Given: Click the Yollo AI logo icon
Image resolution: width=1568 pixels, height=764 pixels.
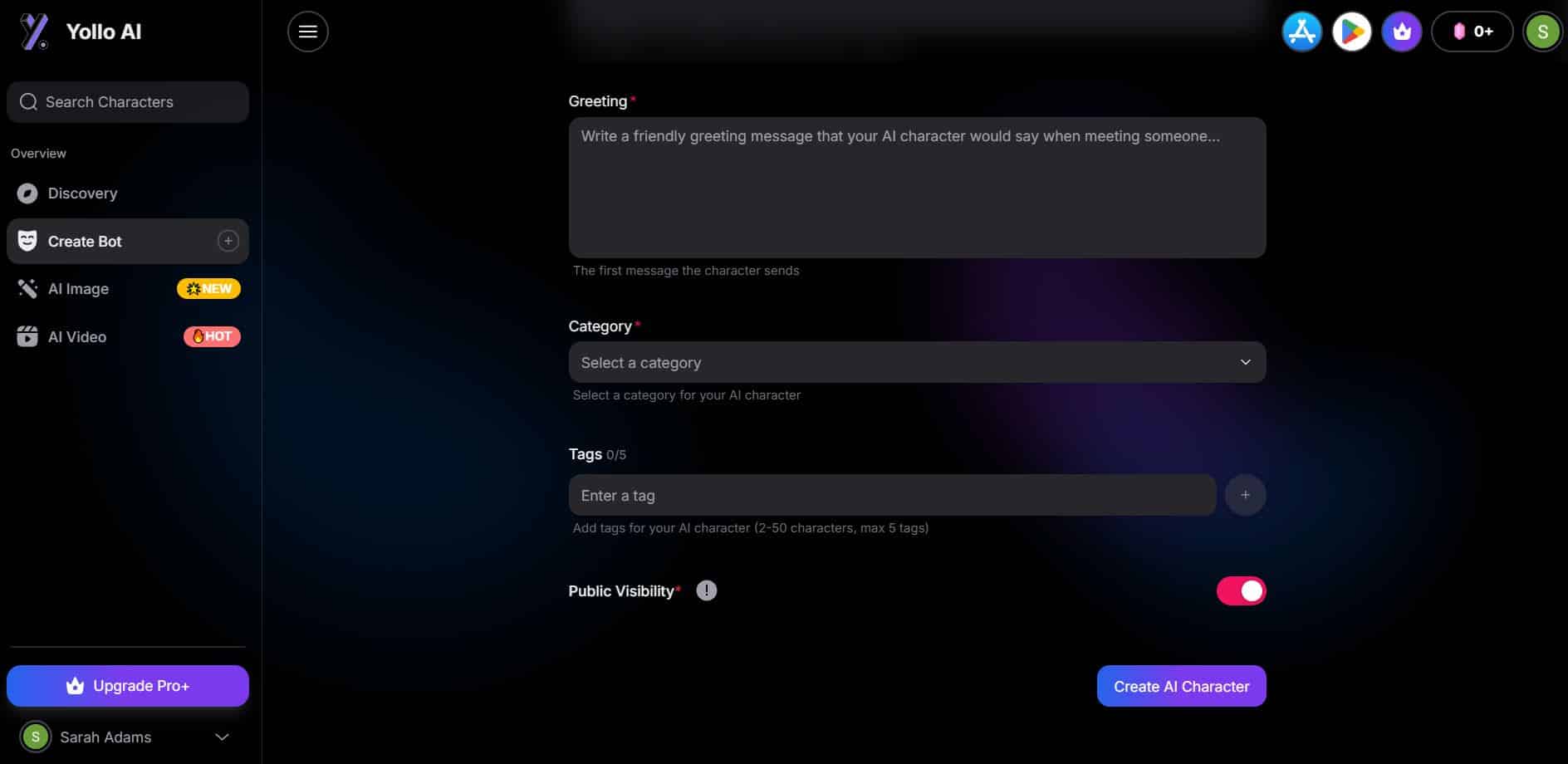Looking at the screenshot, I should pyautogui.click(x=34, y=32).
